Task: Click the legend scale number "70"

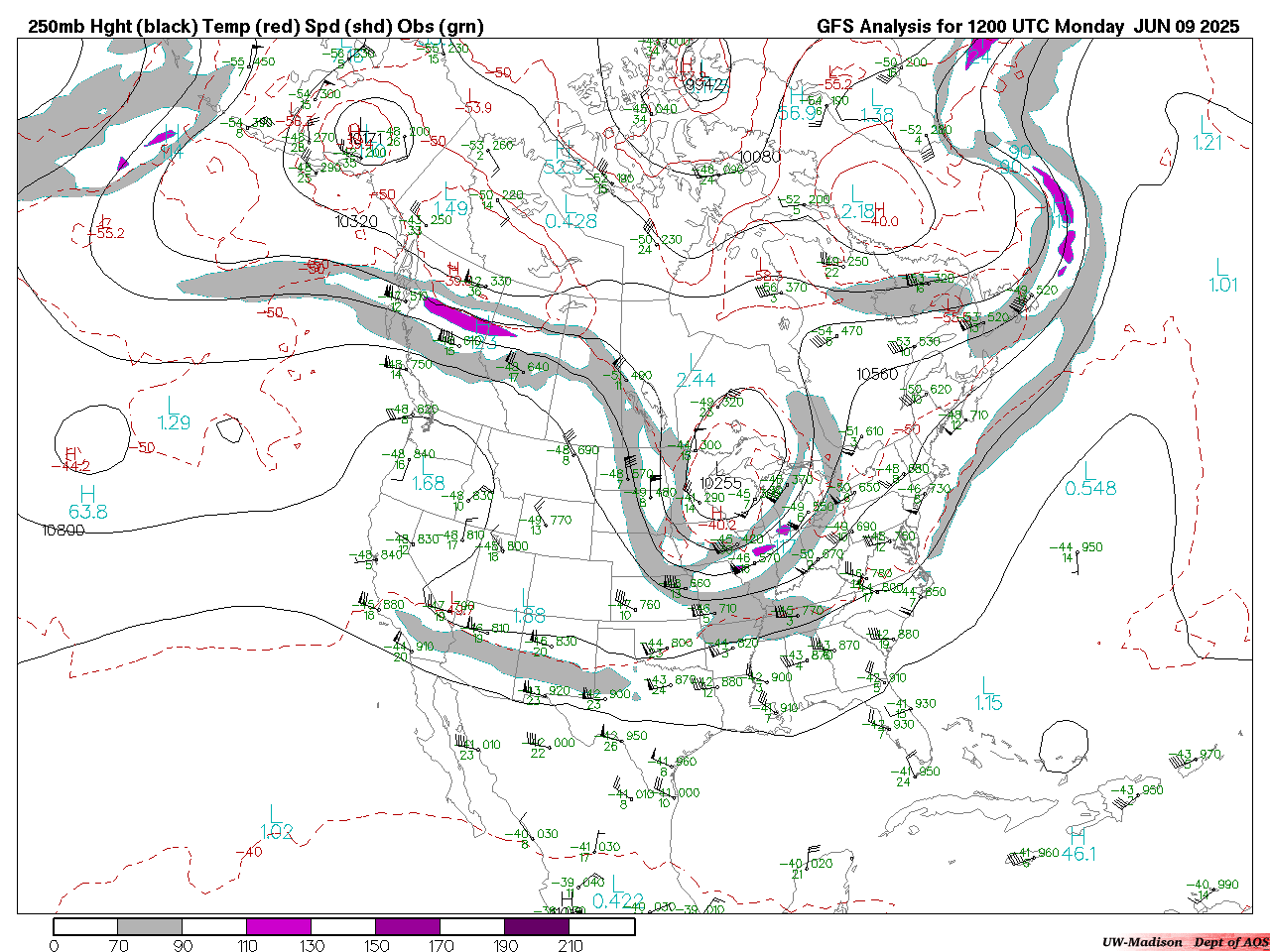Action: pos(118,945)
